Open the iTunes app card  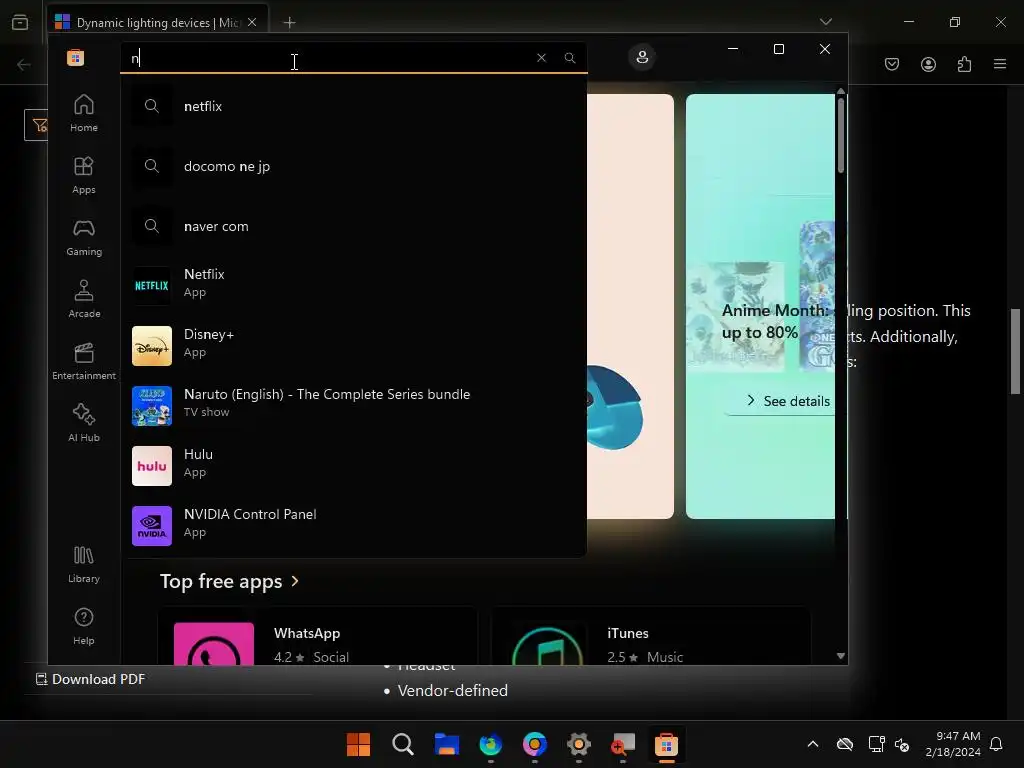pyautogui.click(x=650, y=636)
